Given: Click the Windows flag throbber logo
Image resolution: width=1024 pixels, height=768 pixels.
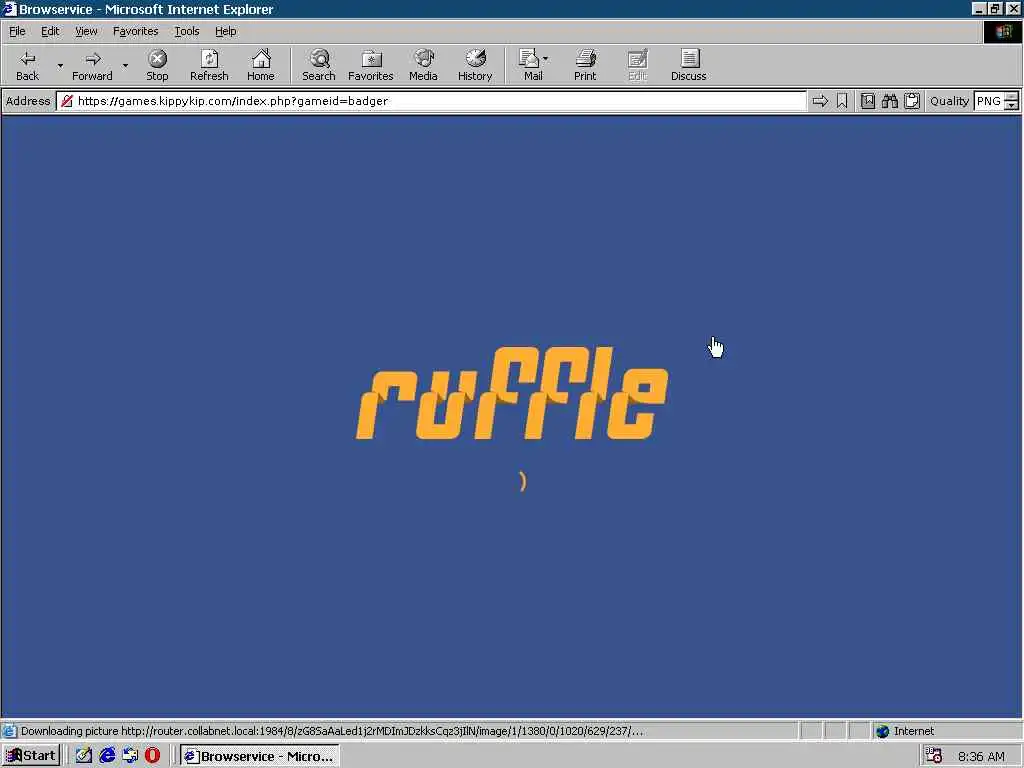Looking at the screenshot, I should pos(1003,31).
